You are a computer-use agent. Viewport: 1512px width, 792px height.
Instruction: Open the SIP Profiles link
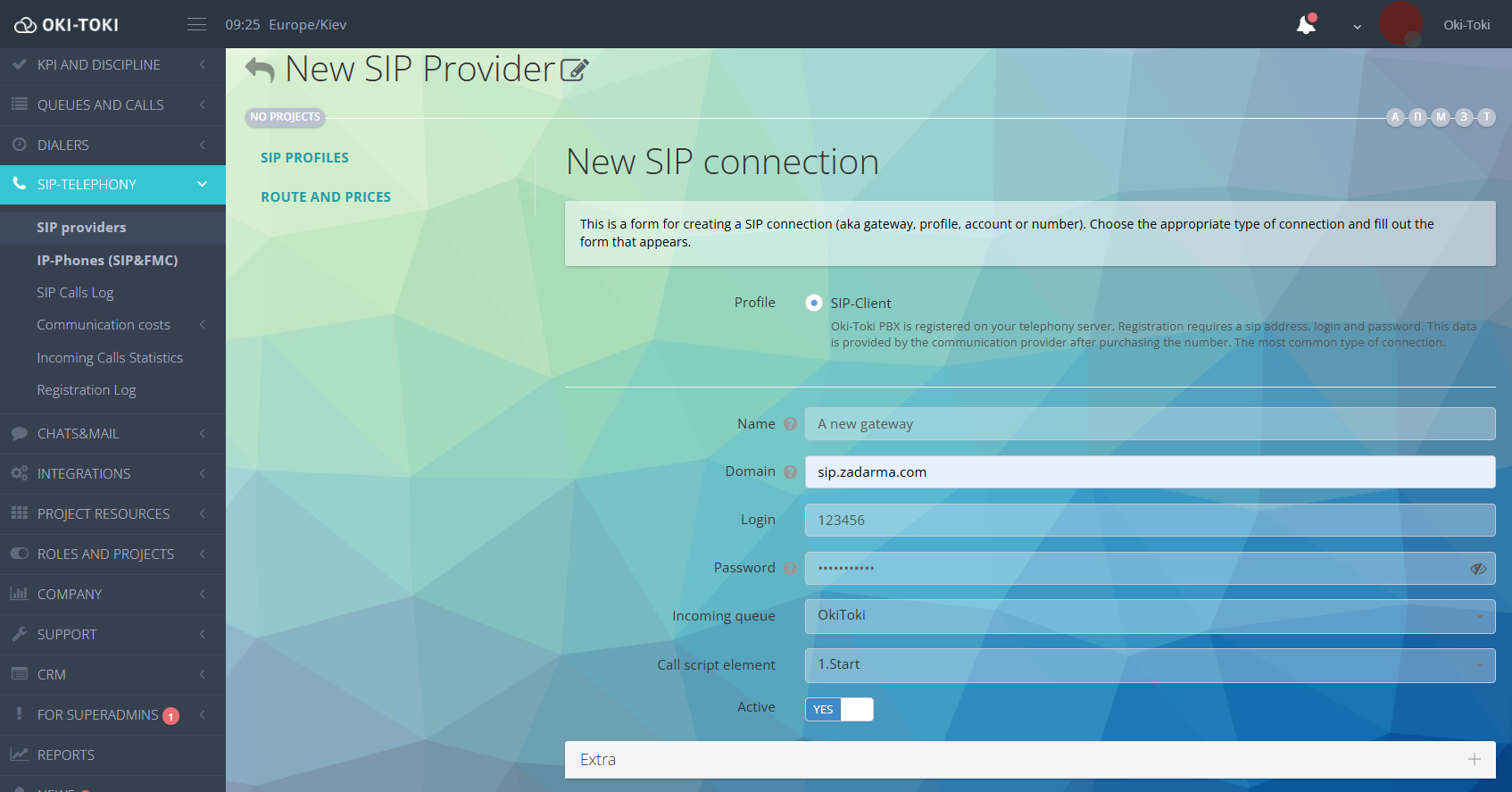click(x=304, y=158)
